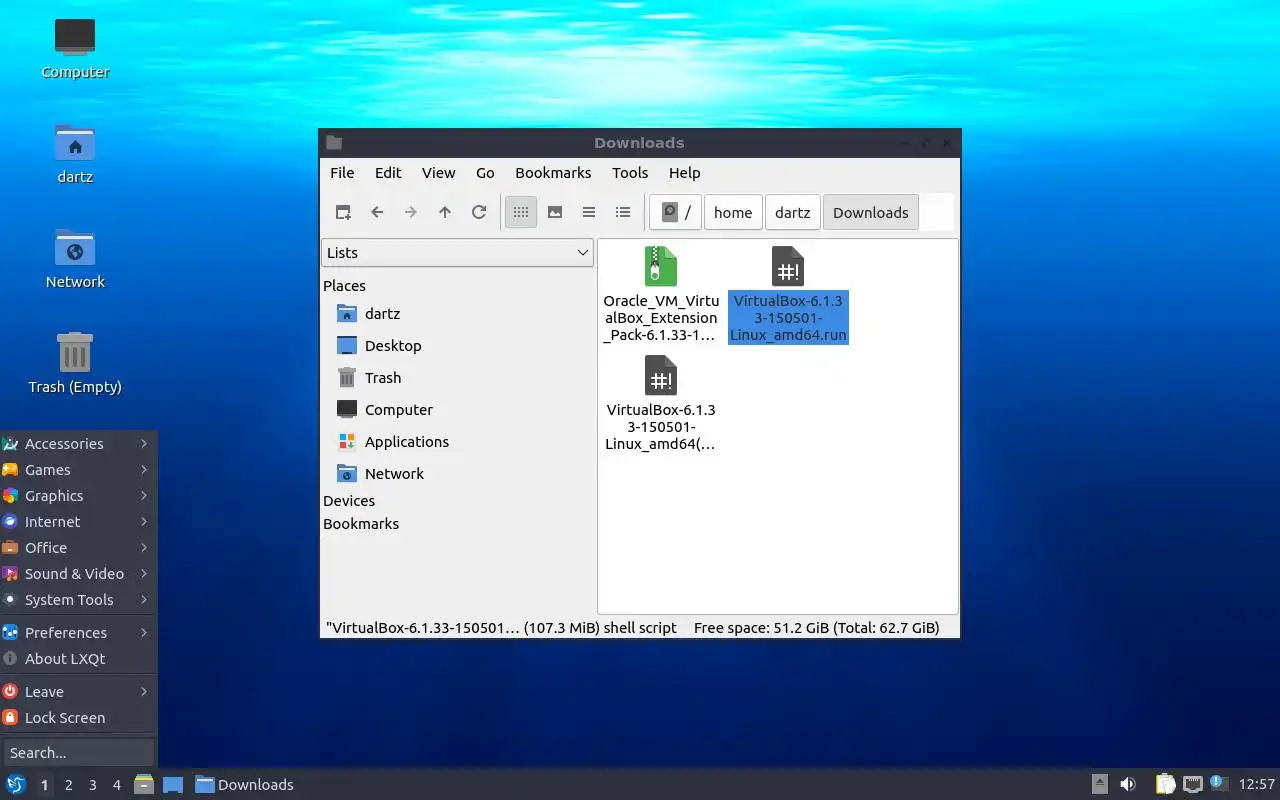Click the 'dartz' path button
1280x800 pixels.
tap(793, 212)
